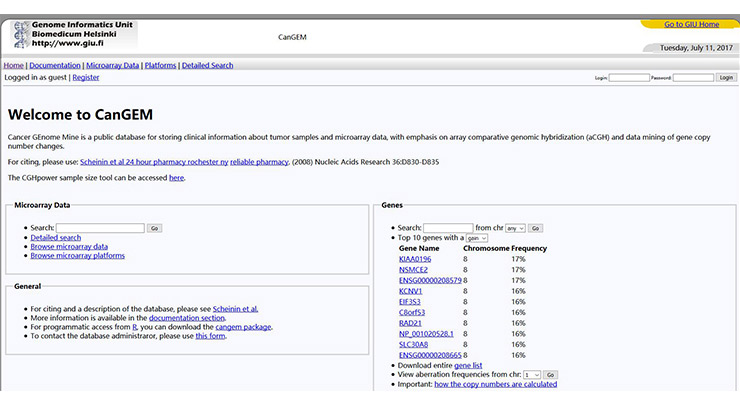Screen dimensions: 740x401
Task: Click Go button for aberration frequencies
Action: [x=550, y=375]
